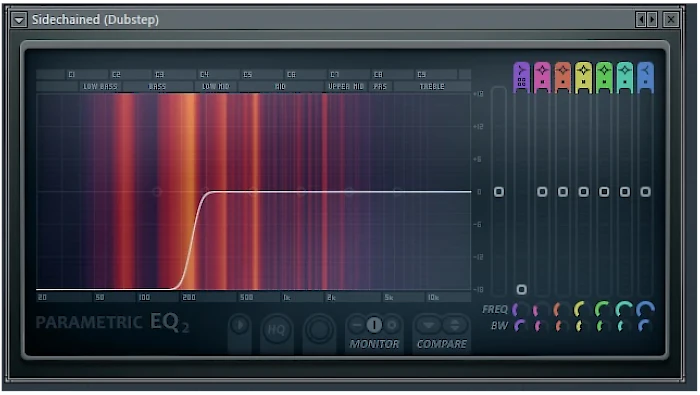Click the LOW BASS range label
700x395 pixels.
(x=100, y=87)
